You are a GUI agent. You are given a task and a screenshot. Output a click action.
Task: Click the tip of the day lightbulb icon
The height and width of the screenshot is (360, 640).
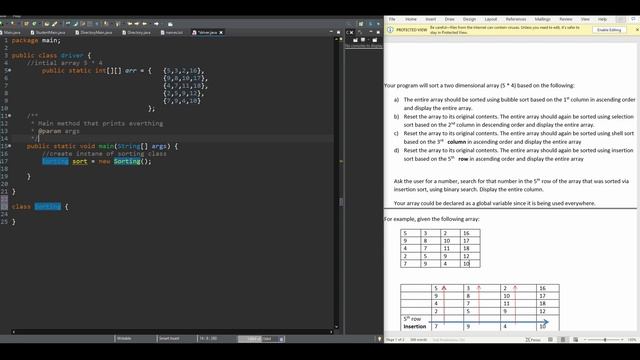point(379,339)
